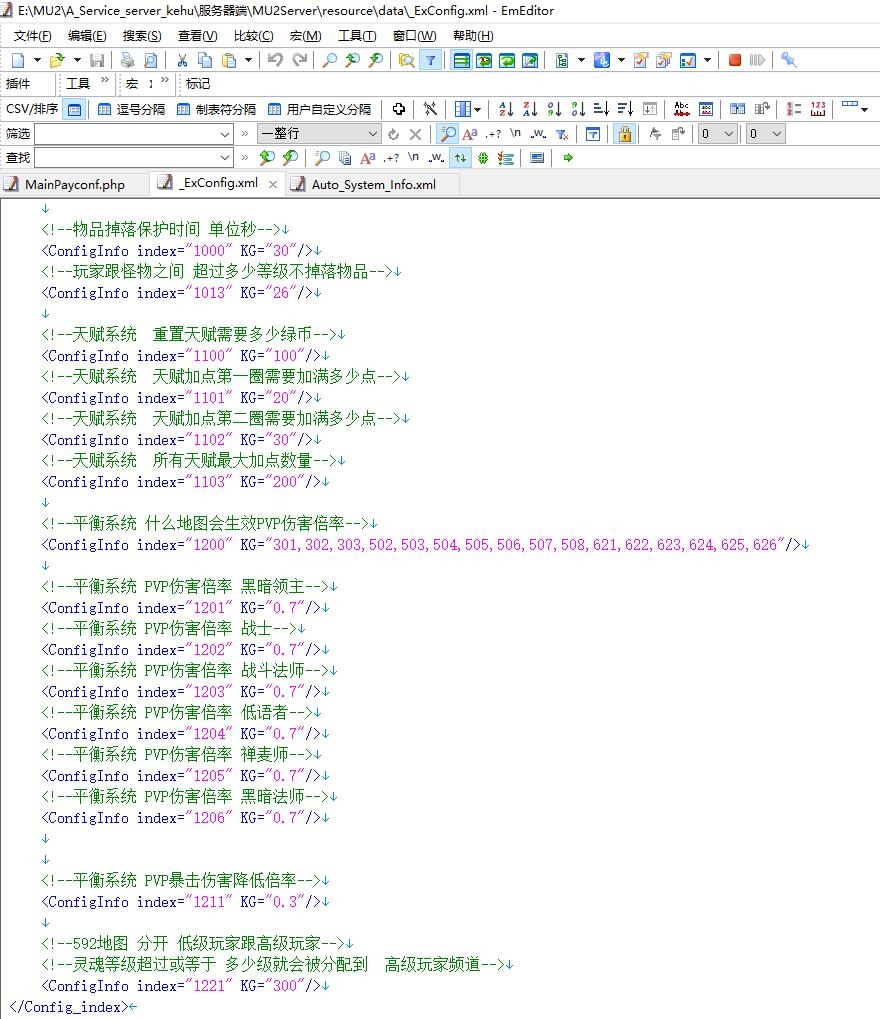Sort ascending A to Z
The width and height of the screenshot is (880, 1019).
[x=506, y=109]
